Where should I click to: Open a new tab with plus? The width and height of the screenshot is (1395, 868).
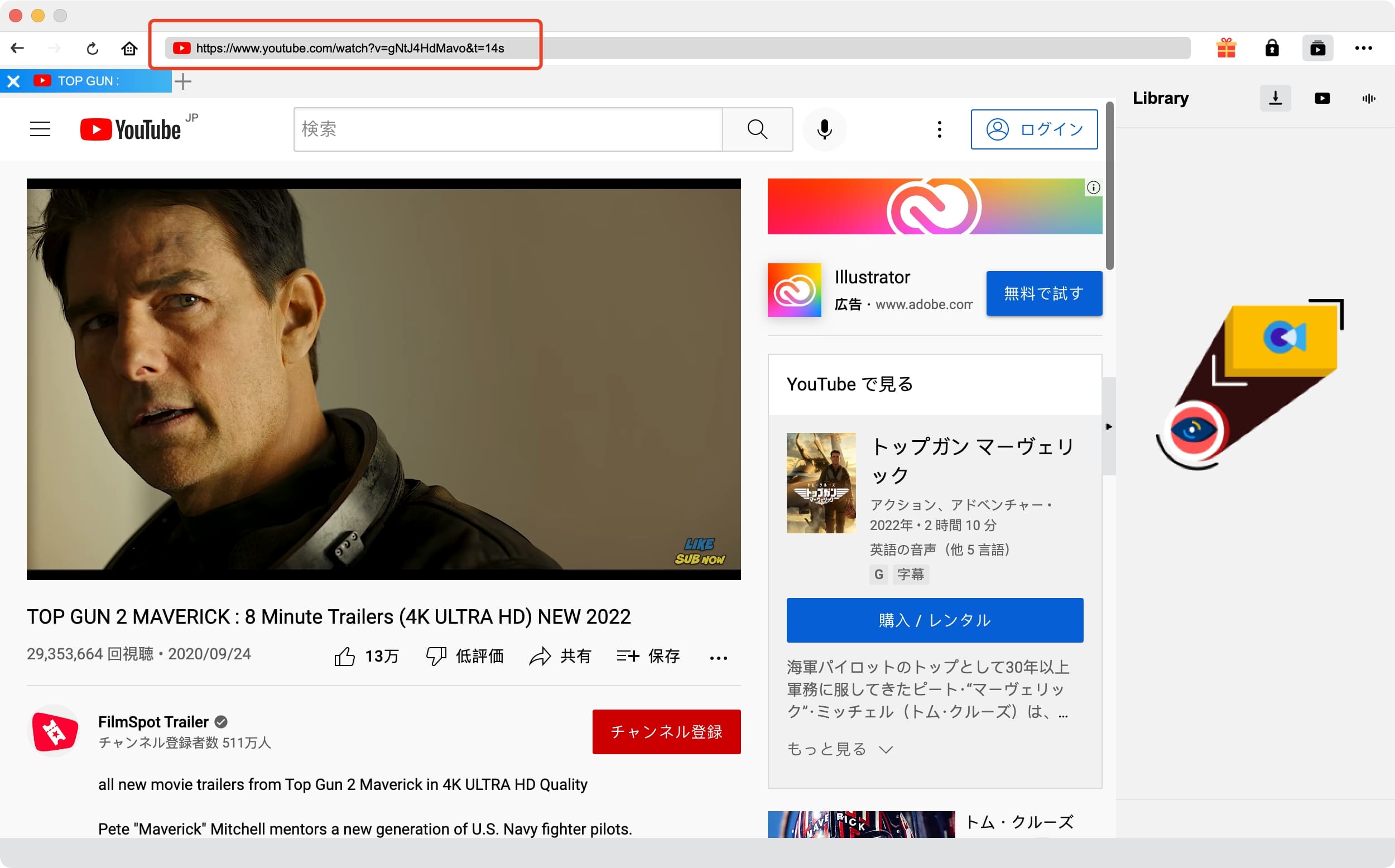click(x=183, y=81)
